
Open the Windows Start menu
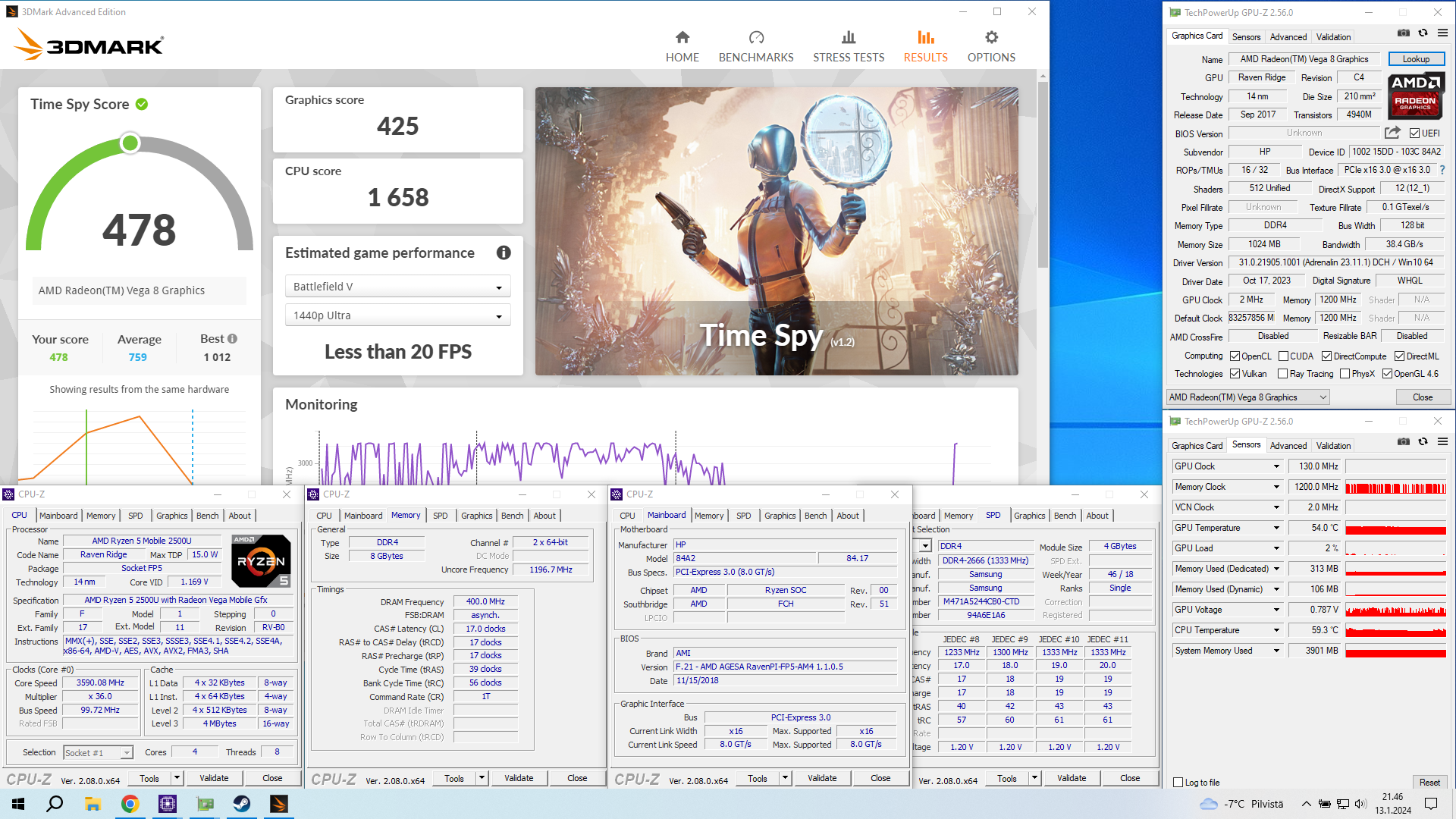click(x=18, y=804)
